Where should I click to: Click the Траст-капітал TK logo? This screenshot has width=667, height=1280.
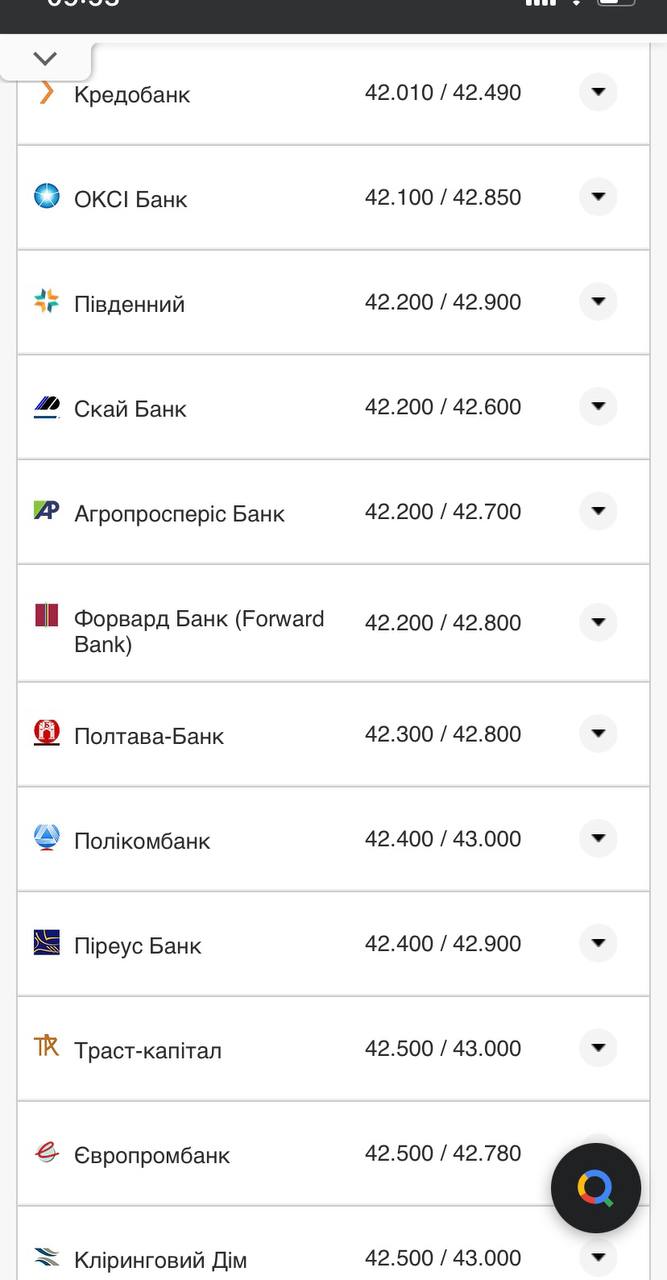(x=47, y=1047)
